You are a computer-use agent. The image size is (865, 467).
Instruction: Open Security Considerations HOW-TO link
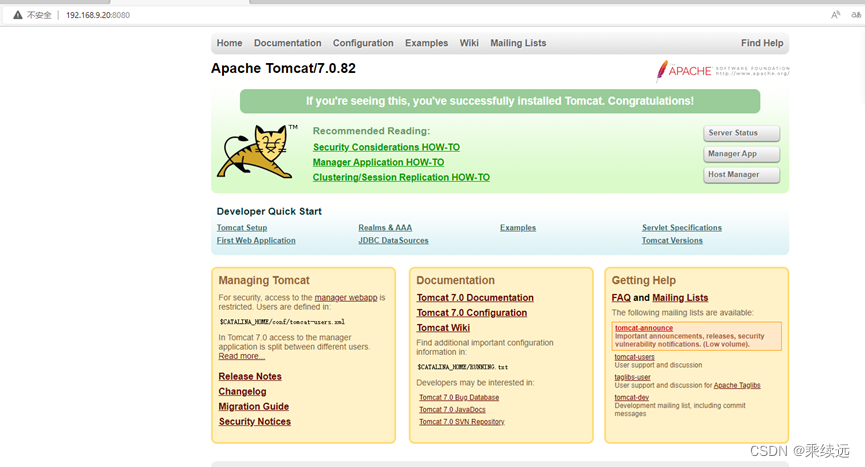(386, 147)
